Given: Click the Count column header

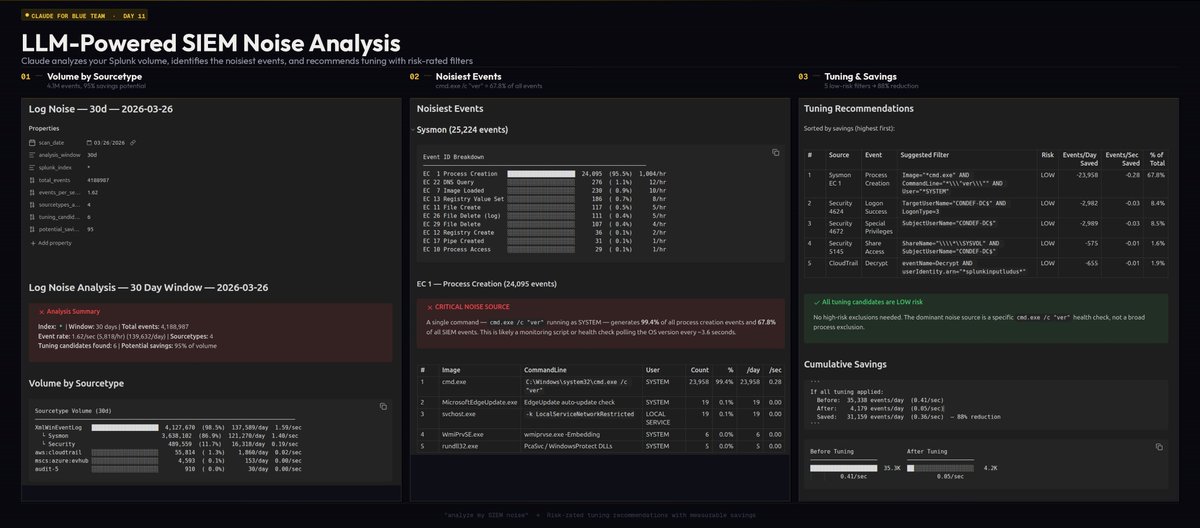Looking at the screenshot, I should (x=699, y=370).
